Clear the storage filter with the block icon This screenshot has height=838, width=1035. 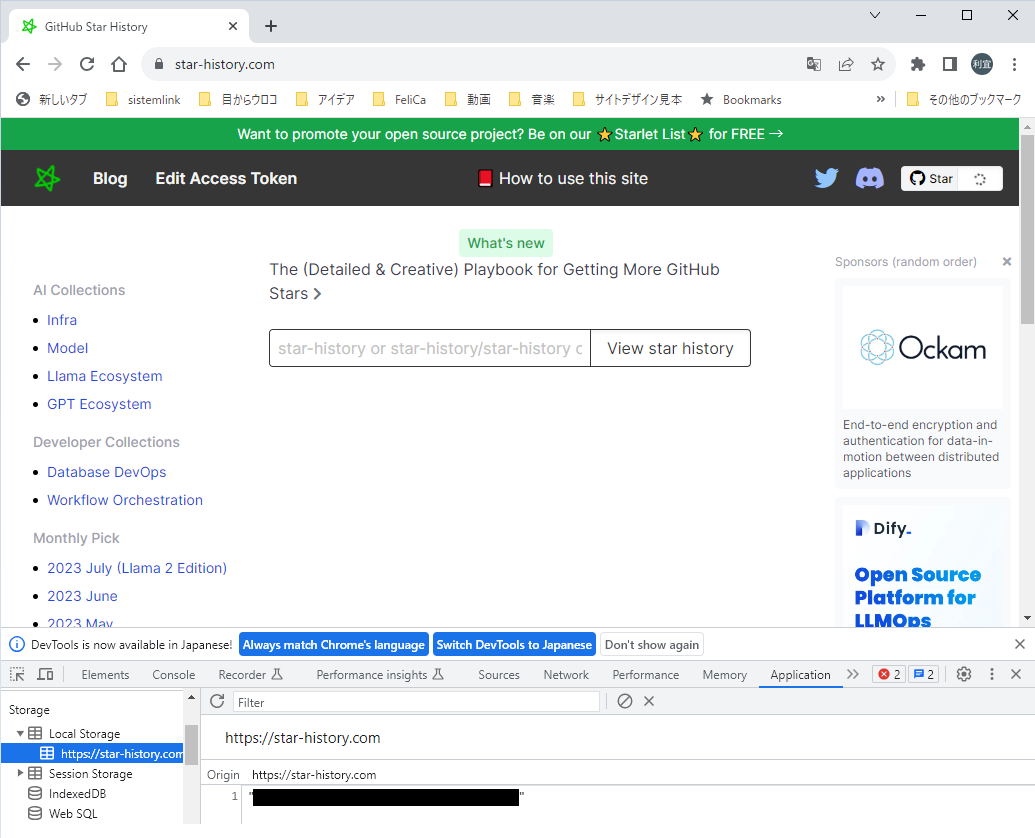(x=625, y=701)
